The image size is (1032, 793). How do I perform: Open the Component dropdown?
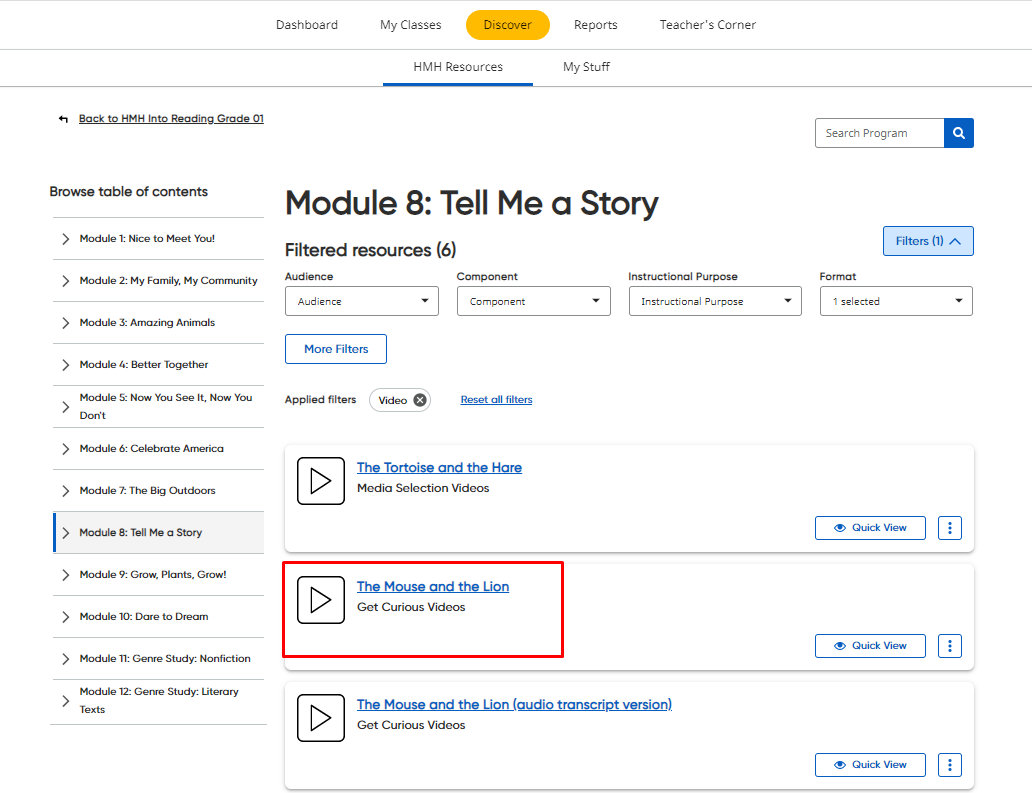[x=533, y=301]
